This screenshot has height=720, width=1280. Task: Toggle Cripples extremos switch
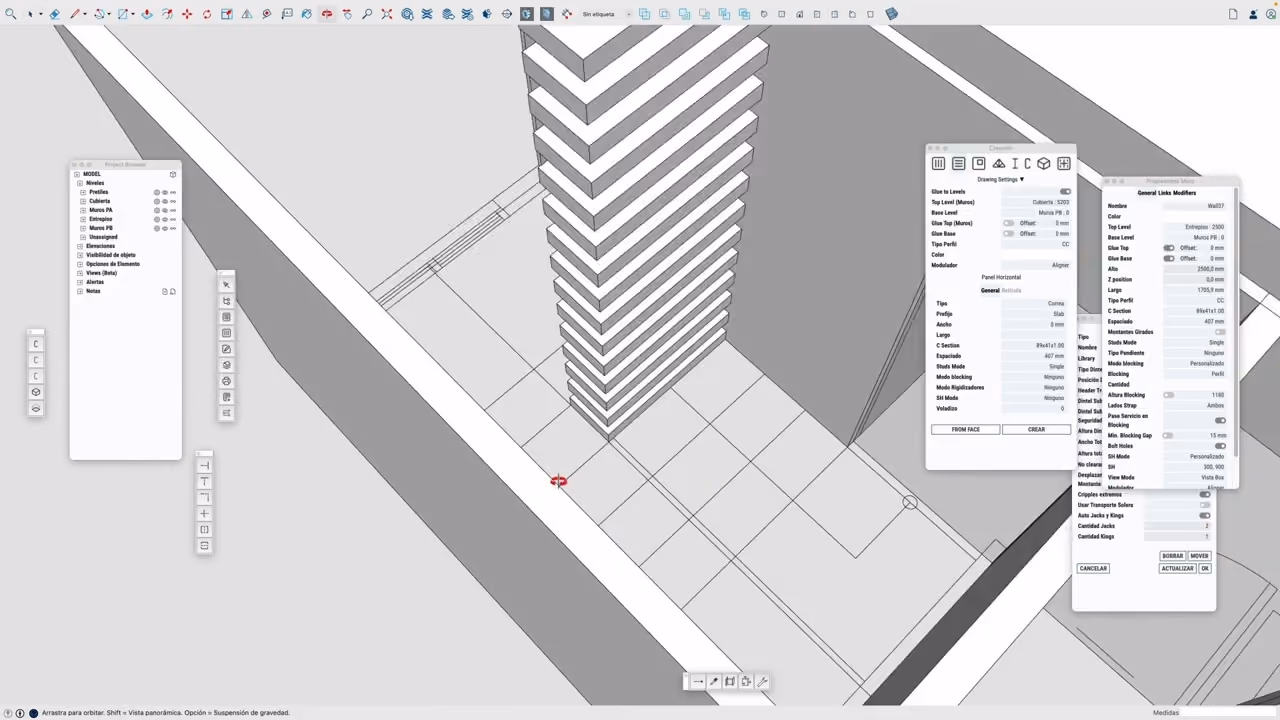coord(1205,494)
